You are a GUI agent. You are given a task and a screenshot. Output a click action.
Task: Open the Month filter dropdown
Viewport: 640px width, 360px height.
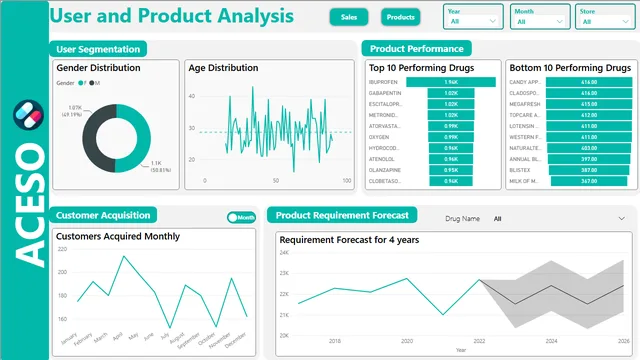[540, 17]
